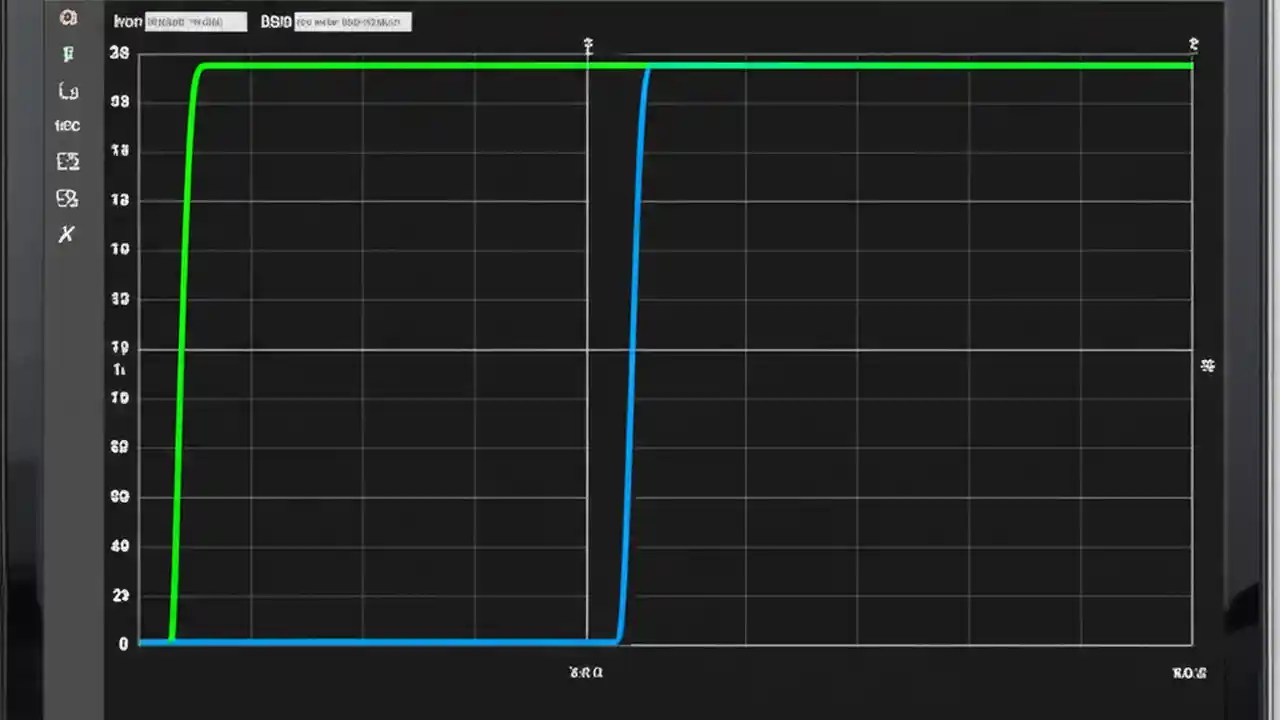Open the Ivon channel dropdown field
Viewport: 1280px width, 720px height.
pyautogui.click(x=196, y=21)
